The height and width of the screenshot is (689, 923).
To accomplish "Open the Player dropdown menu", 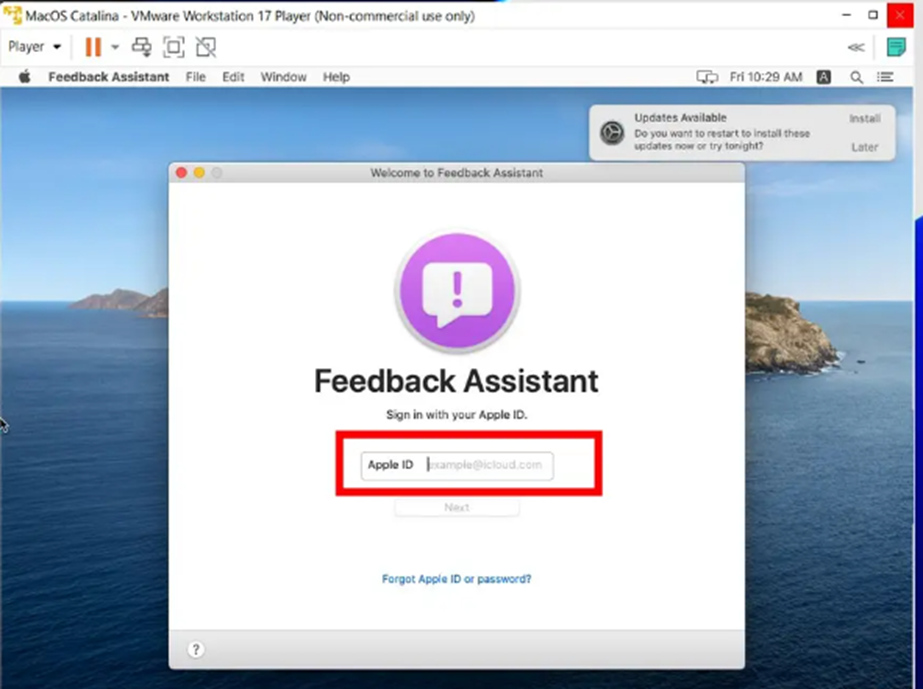I will pyautogui.click(x=35, y=47).
